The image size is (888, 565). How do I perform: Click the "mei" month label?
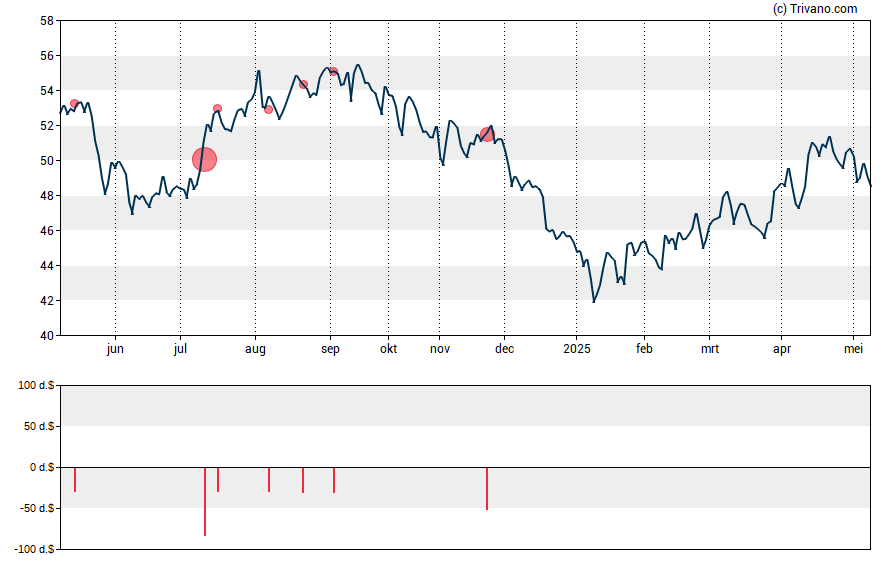tap(853, 349)
